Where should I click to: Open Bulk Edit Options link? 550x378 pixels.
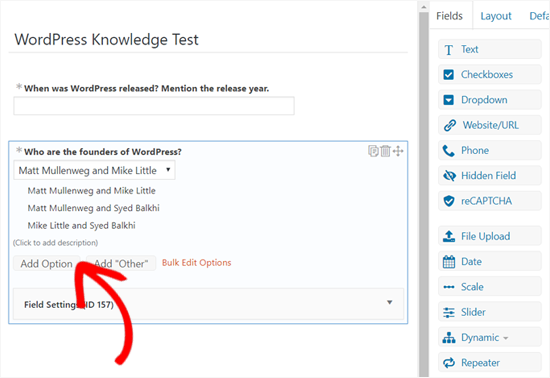[196, 263]
